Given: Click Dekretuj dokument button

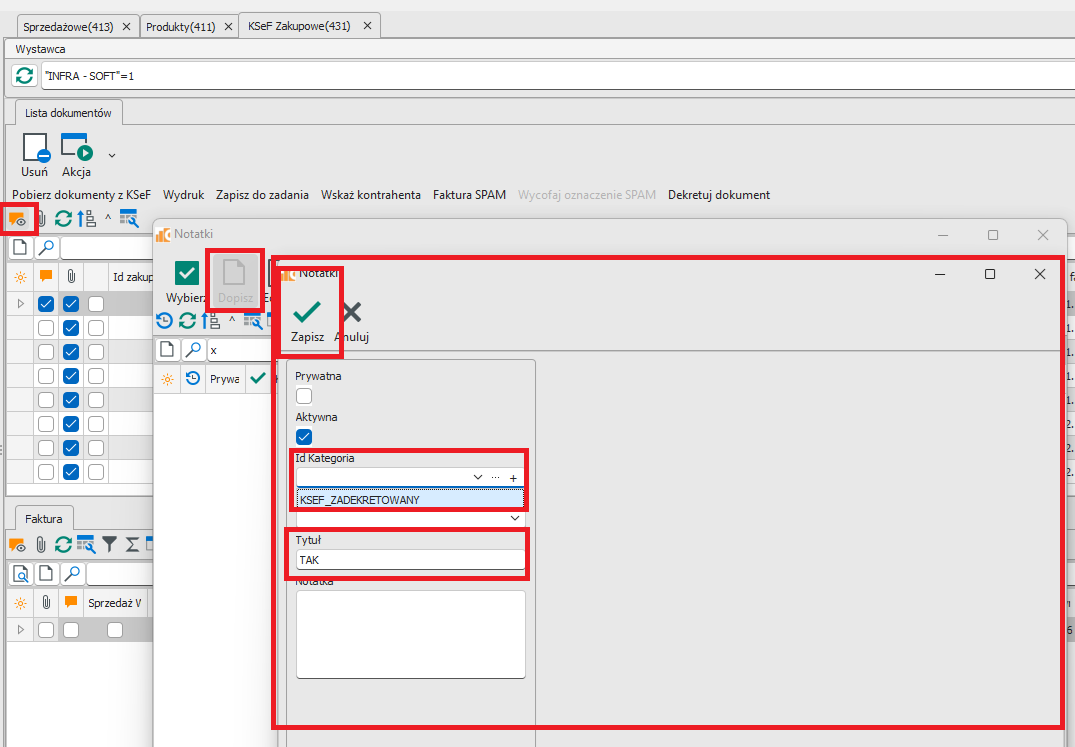Looking at the screenshot, I should tap(718, 195).
